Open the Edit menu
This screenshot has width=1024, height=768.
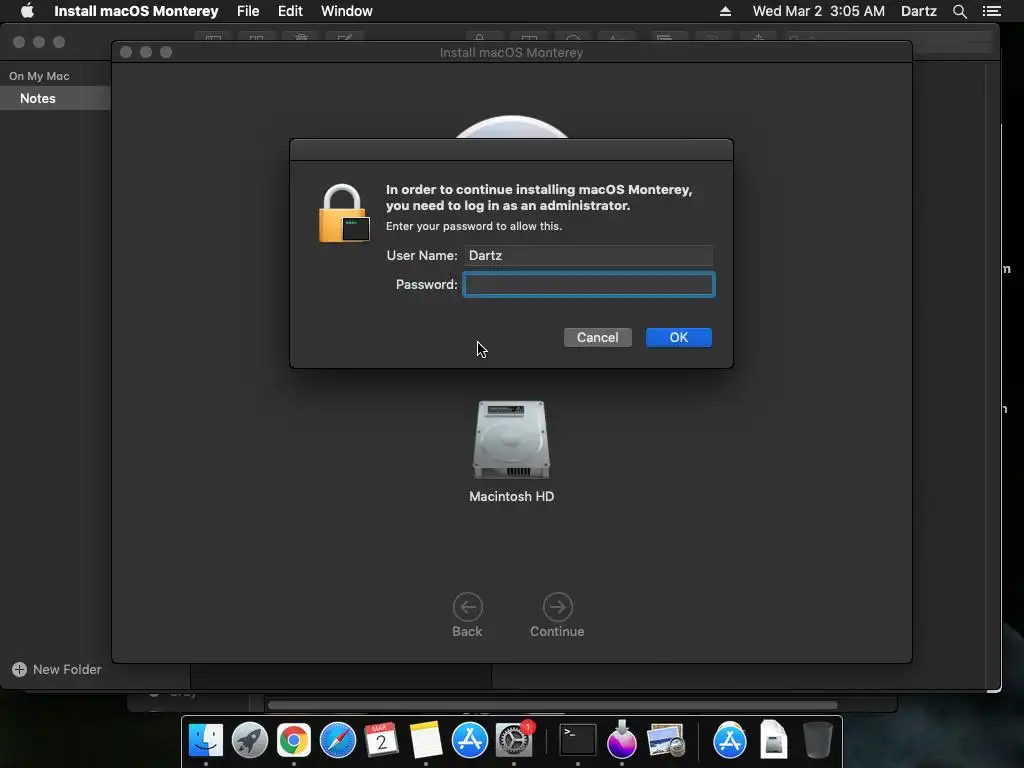pos(290,11)
